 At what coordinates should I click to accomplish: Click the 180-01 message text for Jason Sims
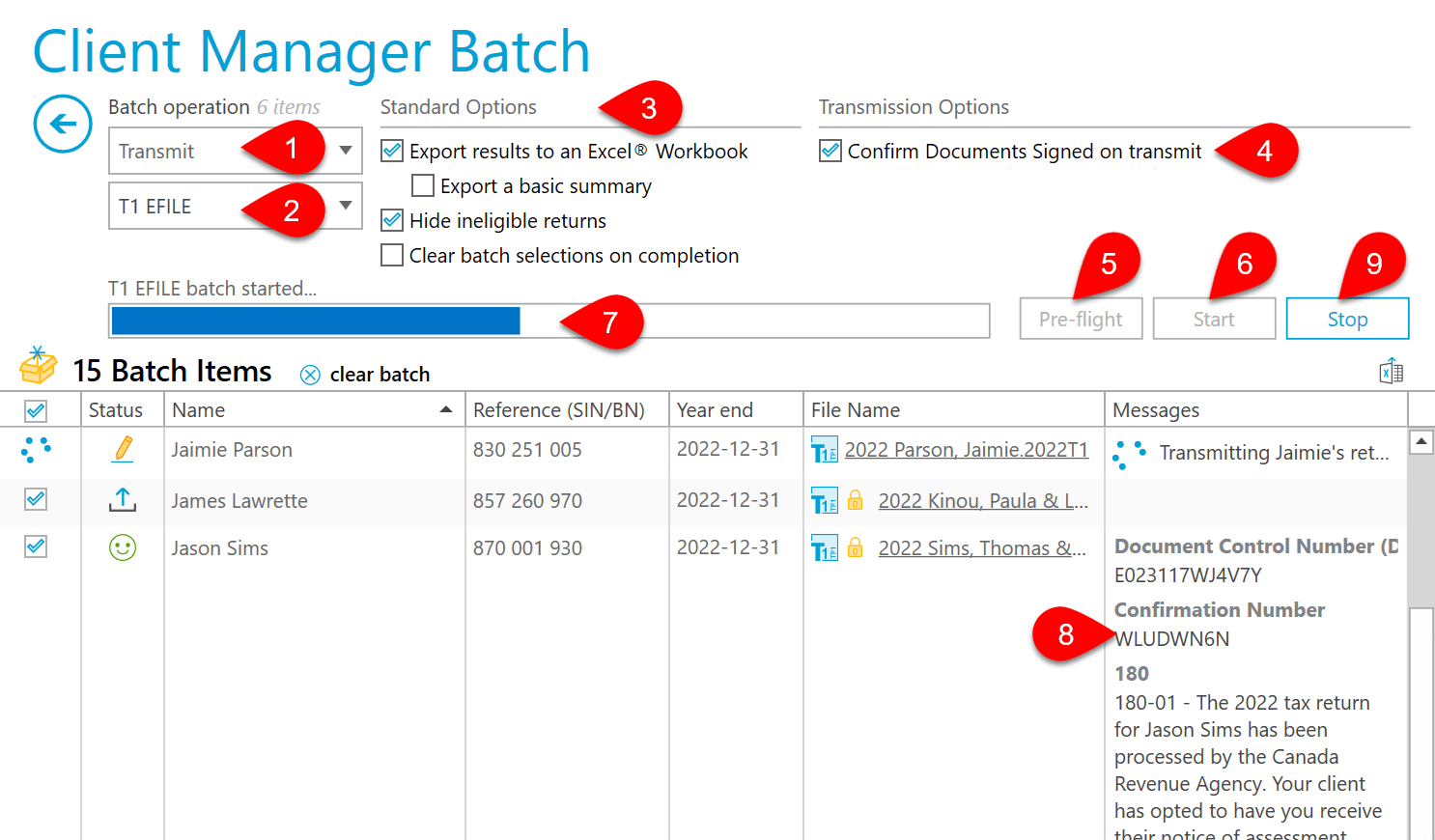coord(1248,768)
